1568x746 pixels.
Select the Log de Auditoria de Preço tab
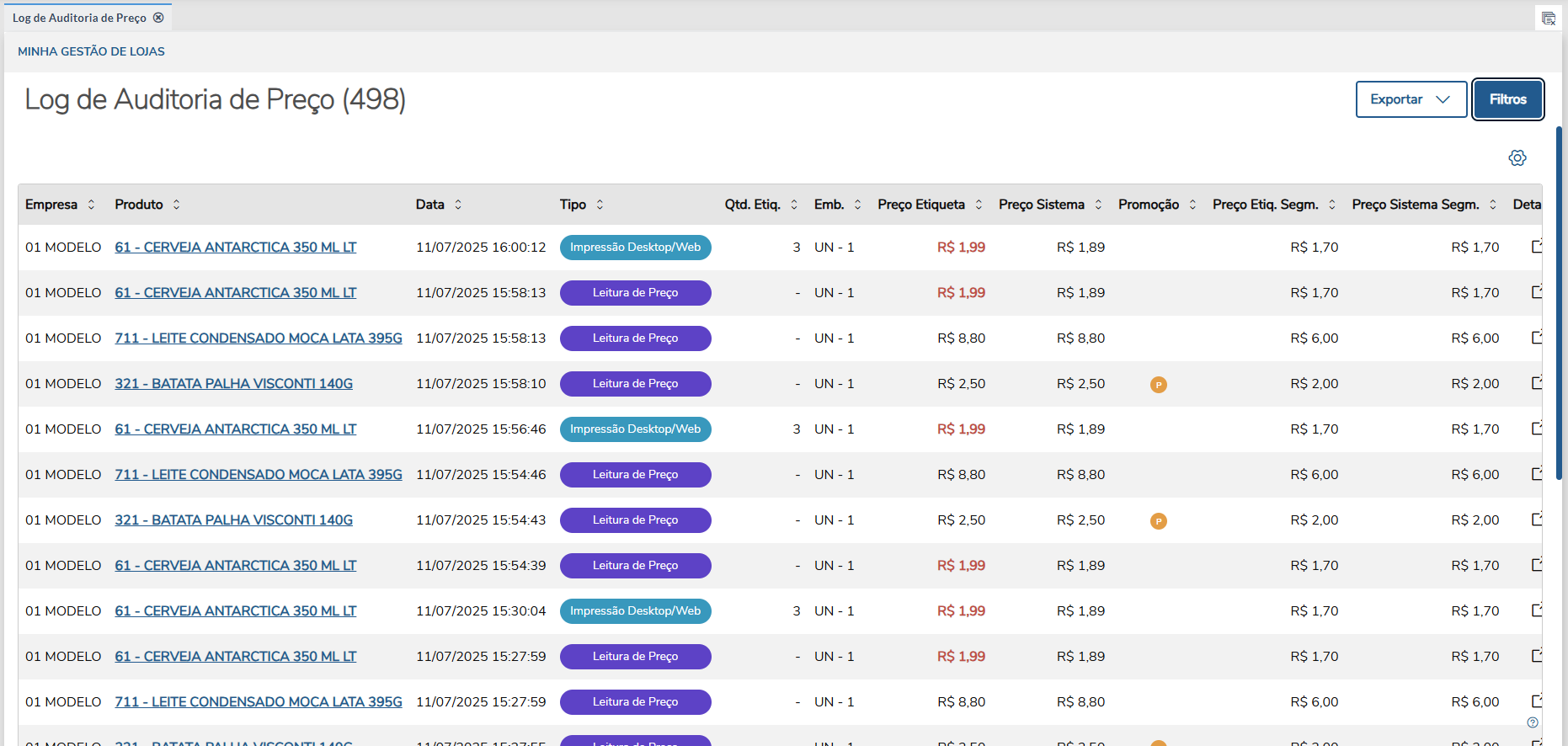click(x=79, y=18)
